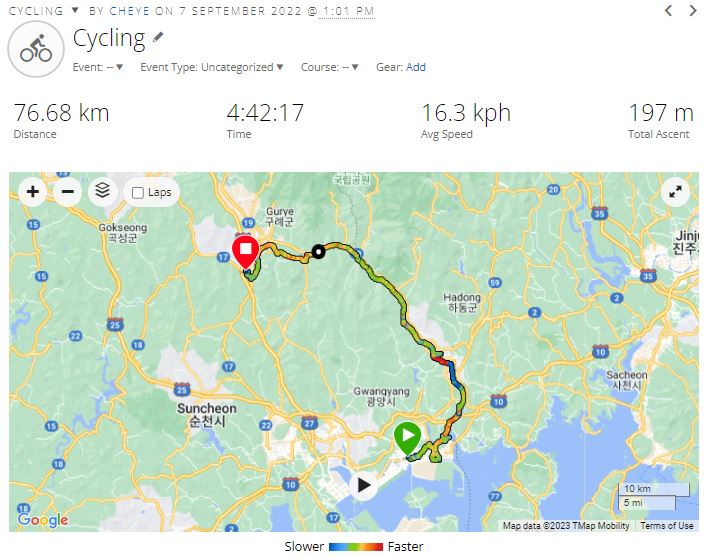The image size is (710, 557).
Task: Click the pencil icon to rename Cycling
Action: (158, 38)
